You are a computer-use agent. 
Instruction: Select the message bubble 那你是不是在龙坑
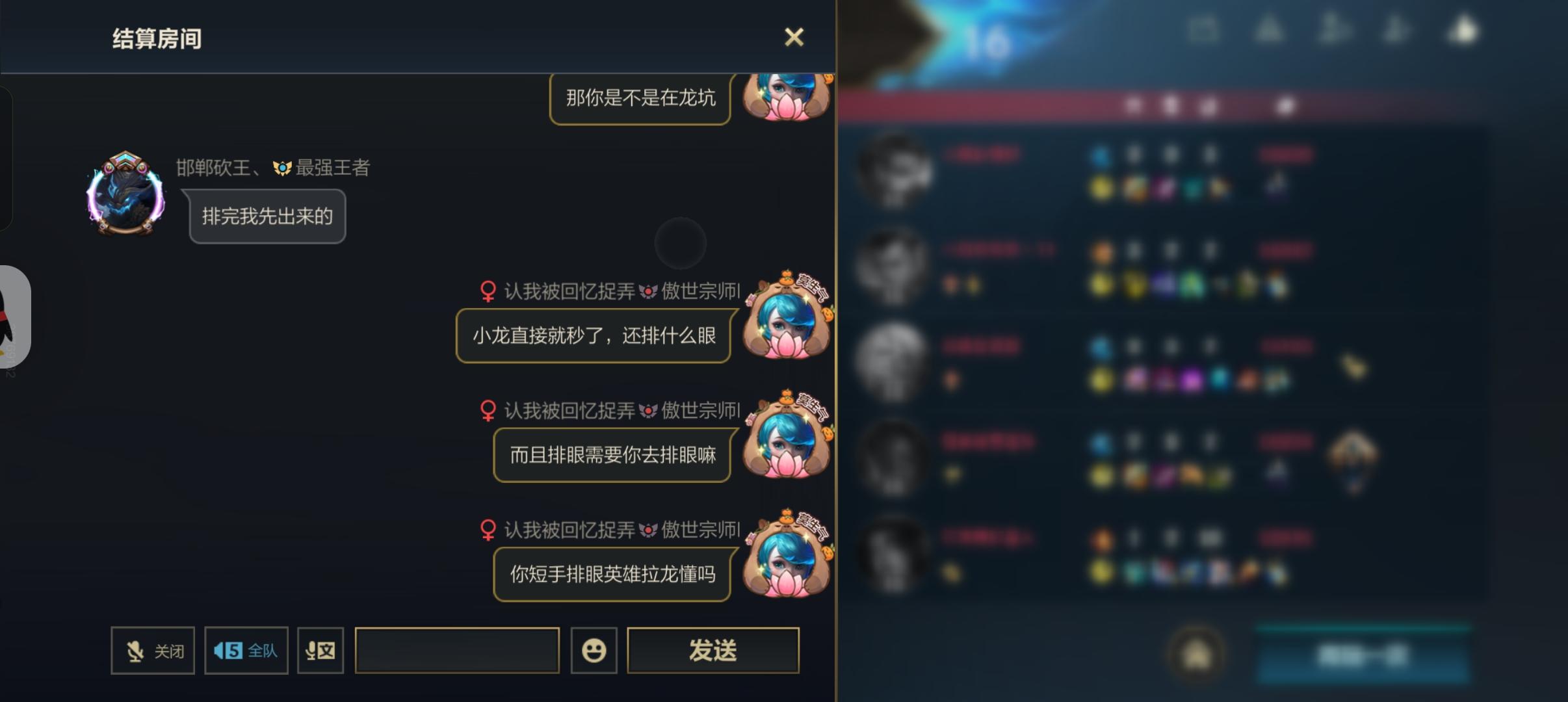pos(640,98)
